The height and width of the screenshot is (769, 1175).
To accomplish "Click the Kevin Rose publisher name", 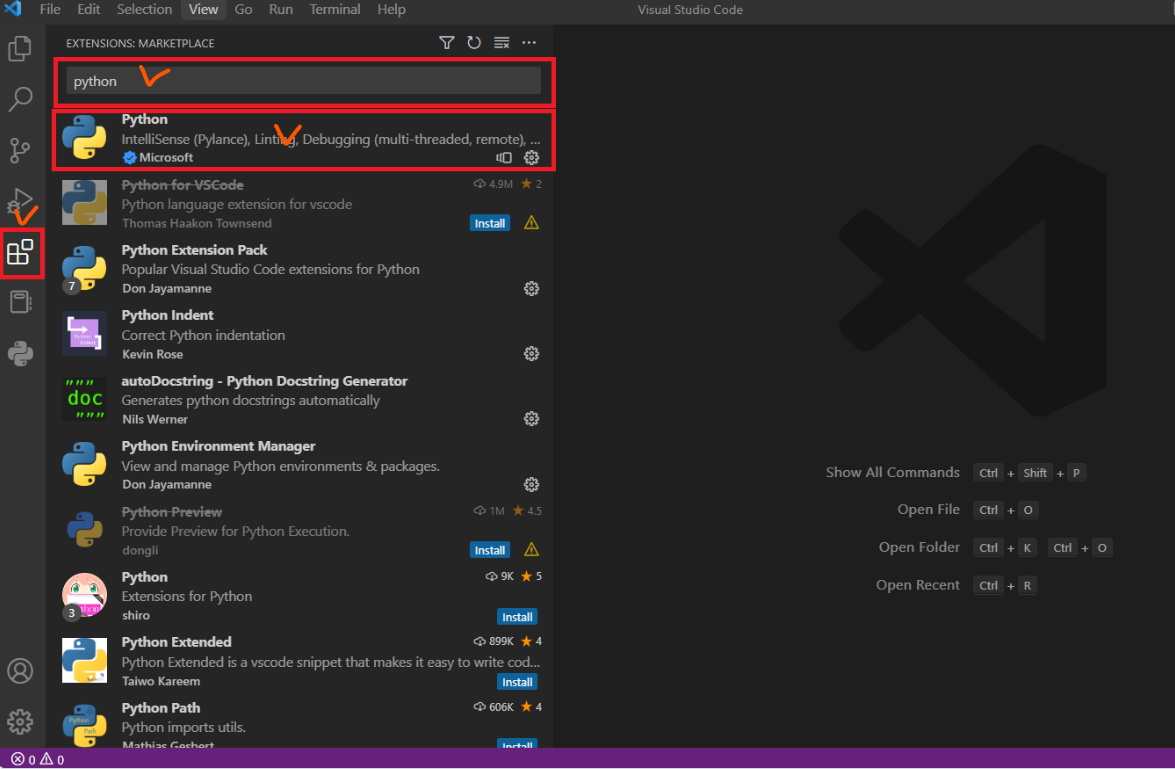I will tap(153, 355).
